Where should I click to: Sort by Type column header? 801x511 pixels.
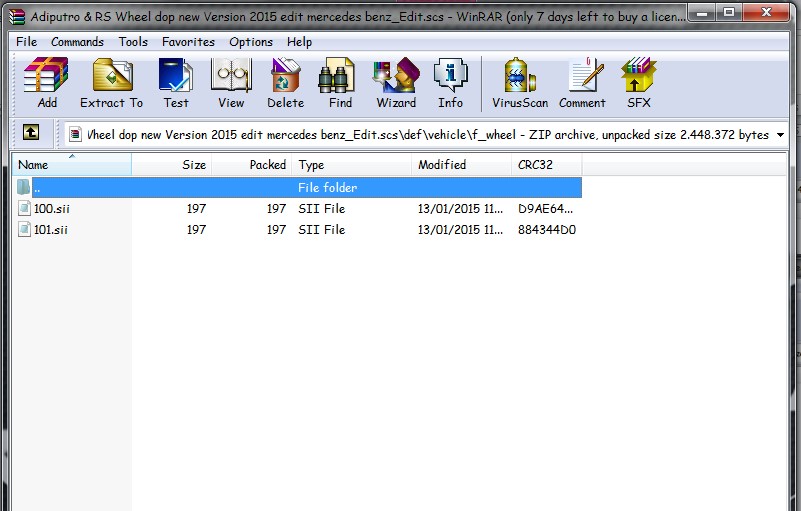click(x=351, y=165)
